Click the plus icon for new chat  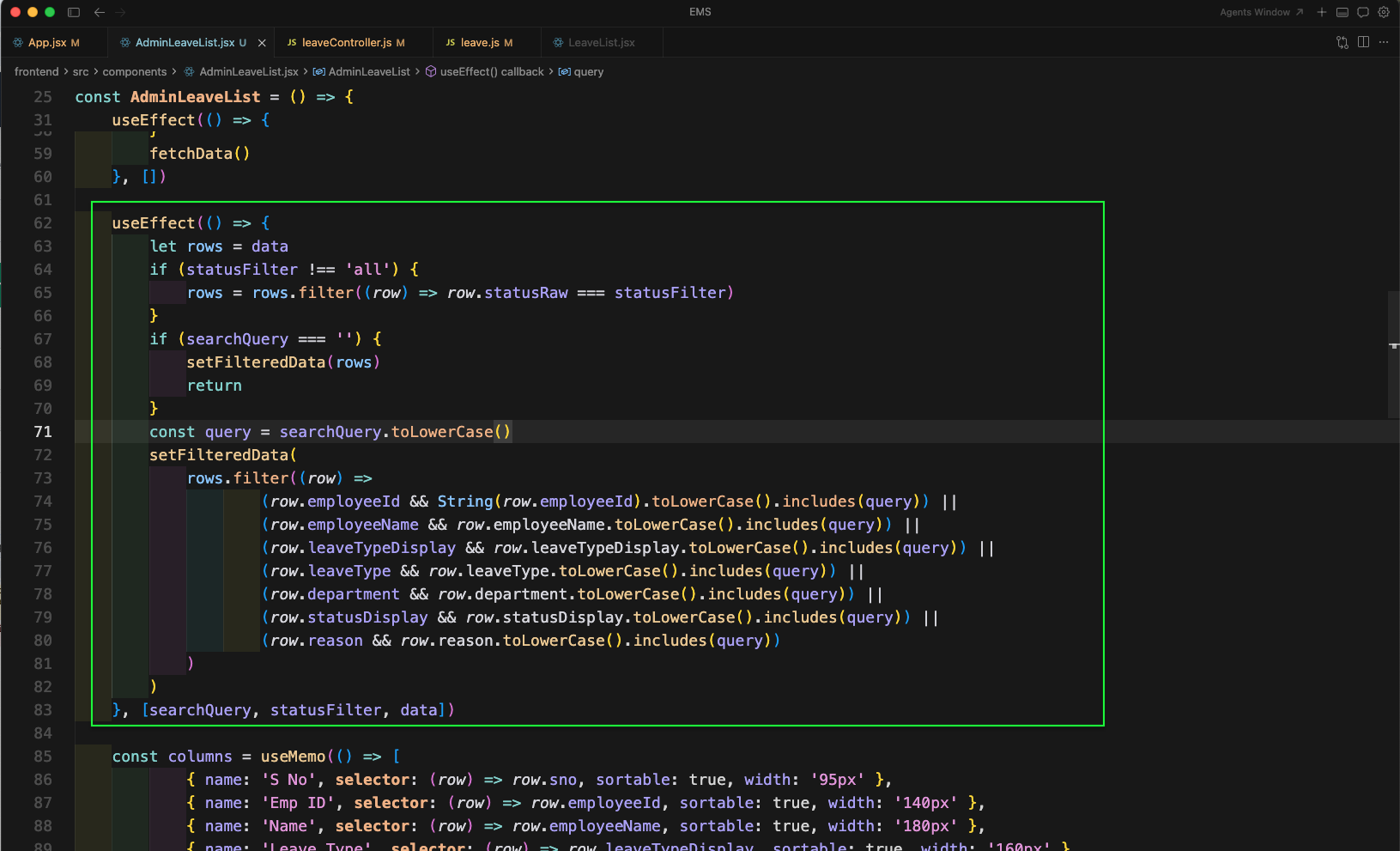(1322, 12)
